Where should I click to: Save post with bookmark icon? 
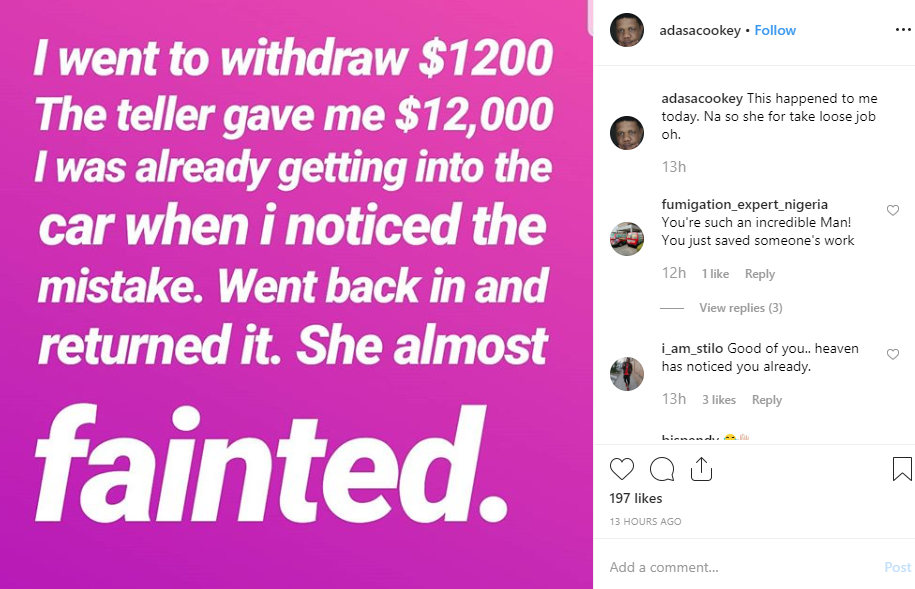tap(901, 469)
